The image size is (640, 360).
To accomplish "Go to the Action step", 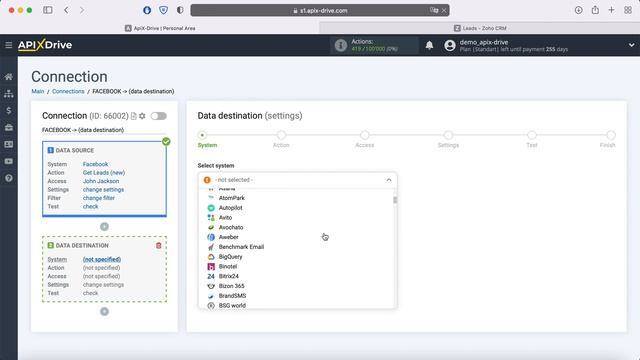I will [281, 135].
